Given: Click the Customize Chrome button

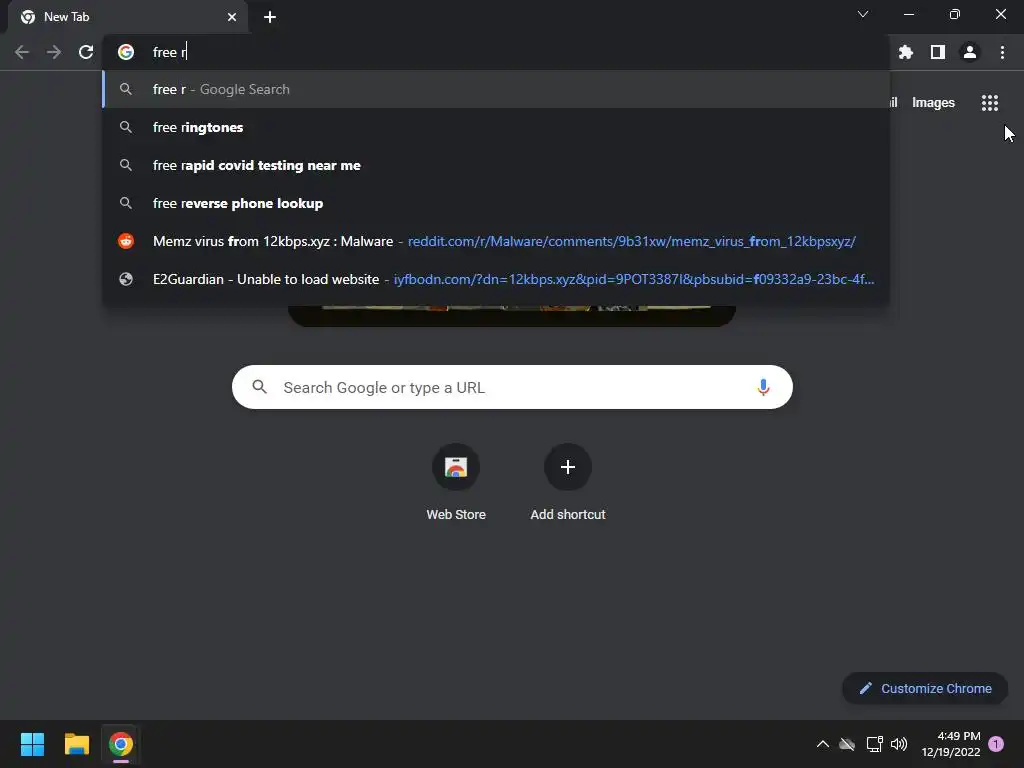Looking at the screenshot, I should [x=925, y=688].
